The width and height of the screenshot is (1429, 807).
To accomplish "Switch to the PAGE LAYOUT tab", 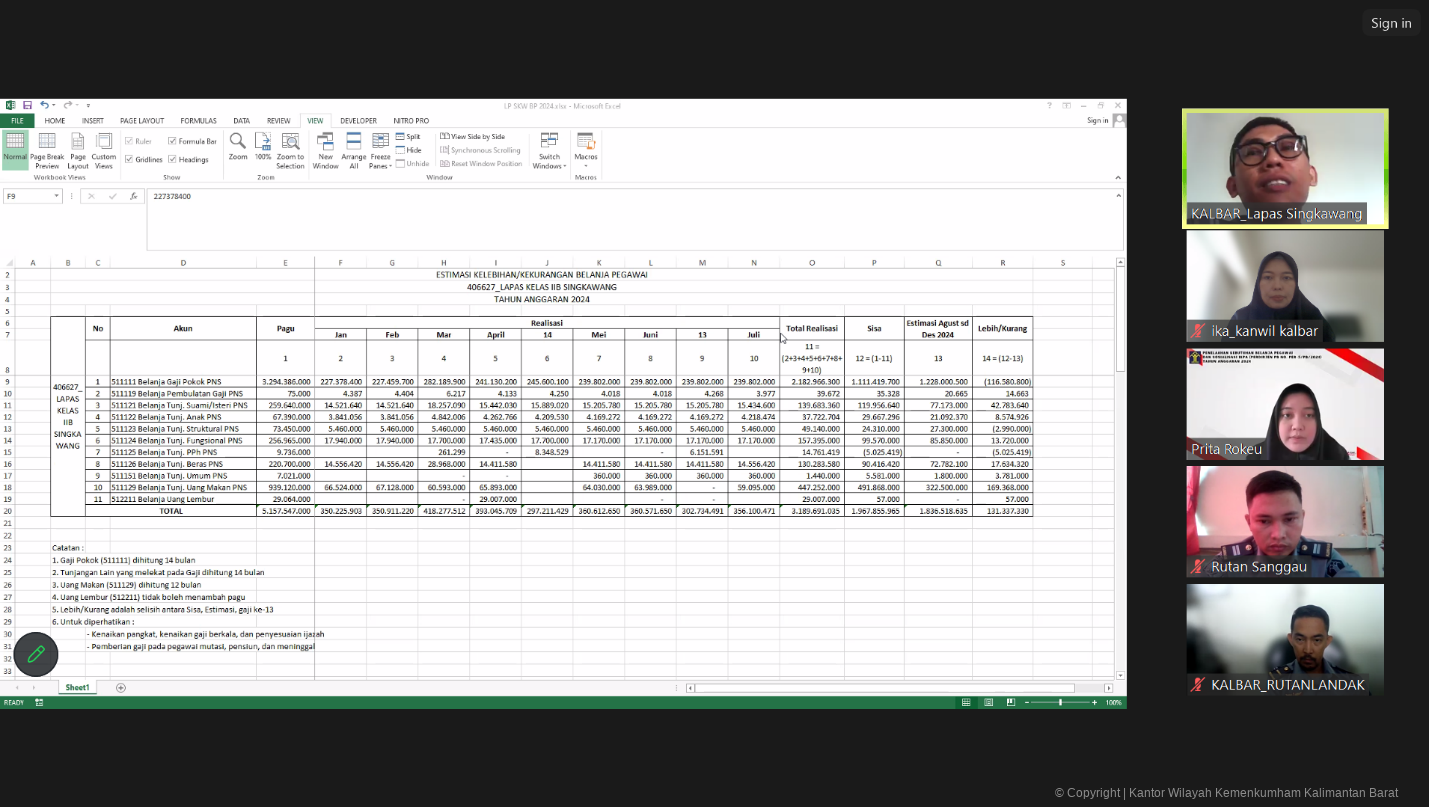I will click(142, 121).
